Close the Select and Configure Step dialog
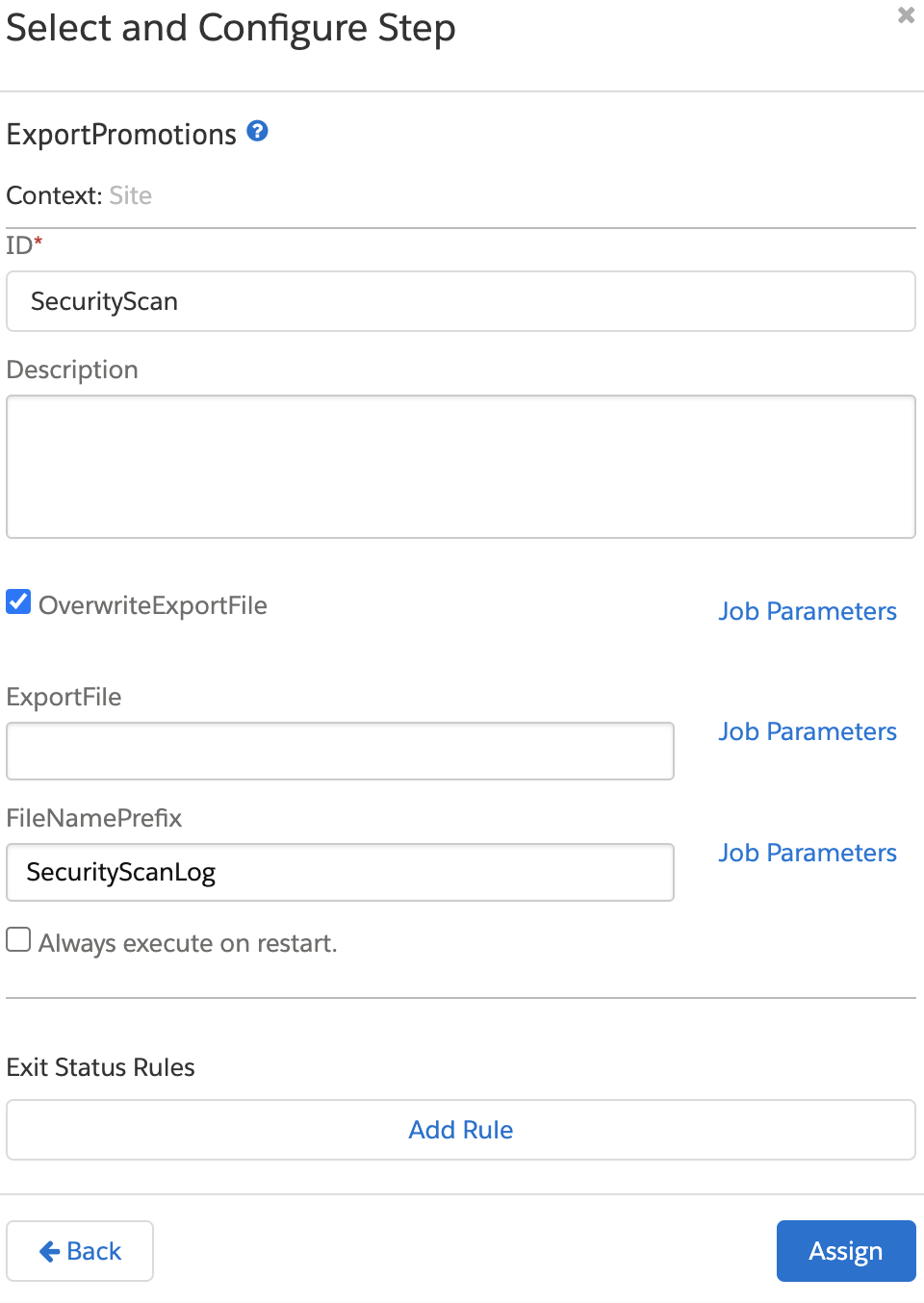Viewport: 924px width, 1303px height. [906, 15]
